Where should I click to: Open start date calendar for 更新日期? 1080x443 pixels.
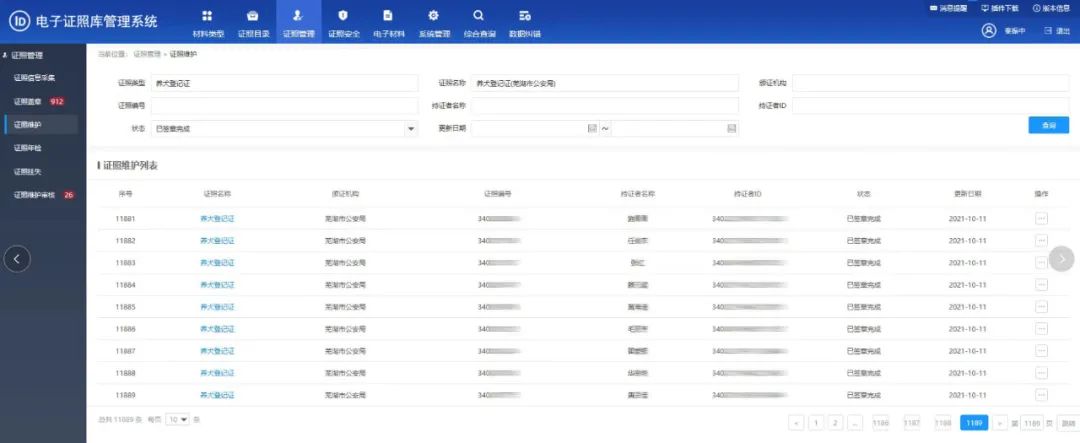(x=592, y=129)
